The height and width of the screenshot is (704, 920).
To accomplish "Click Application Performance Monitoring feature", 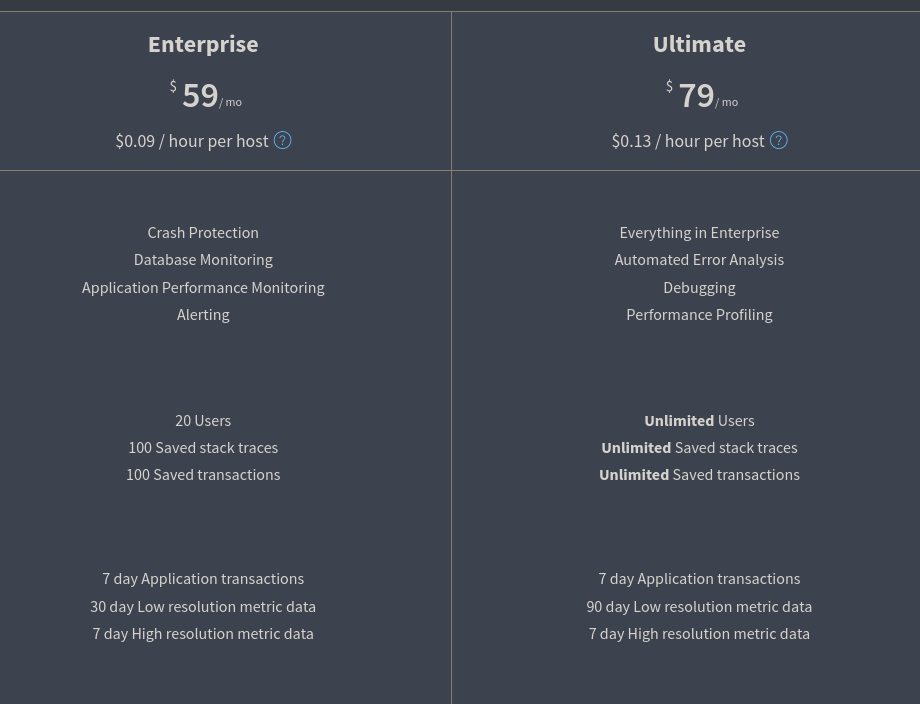I will tap(203, 287).
